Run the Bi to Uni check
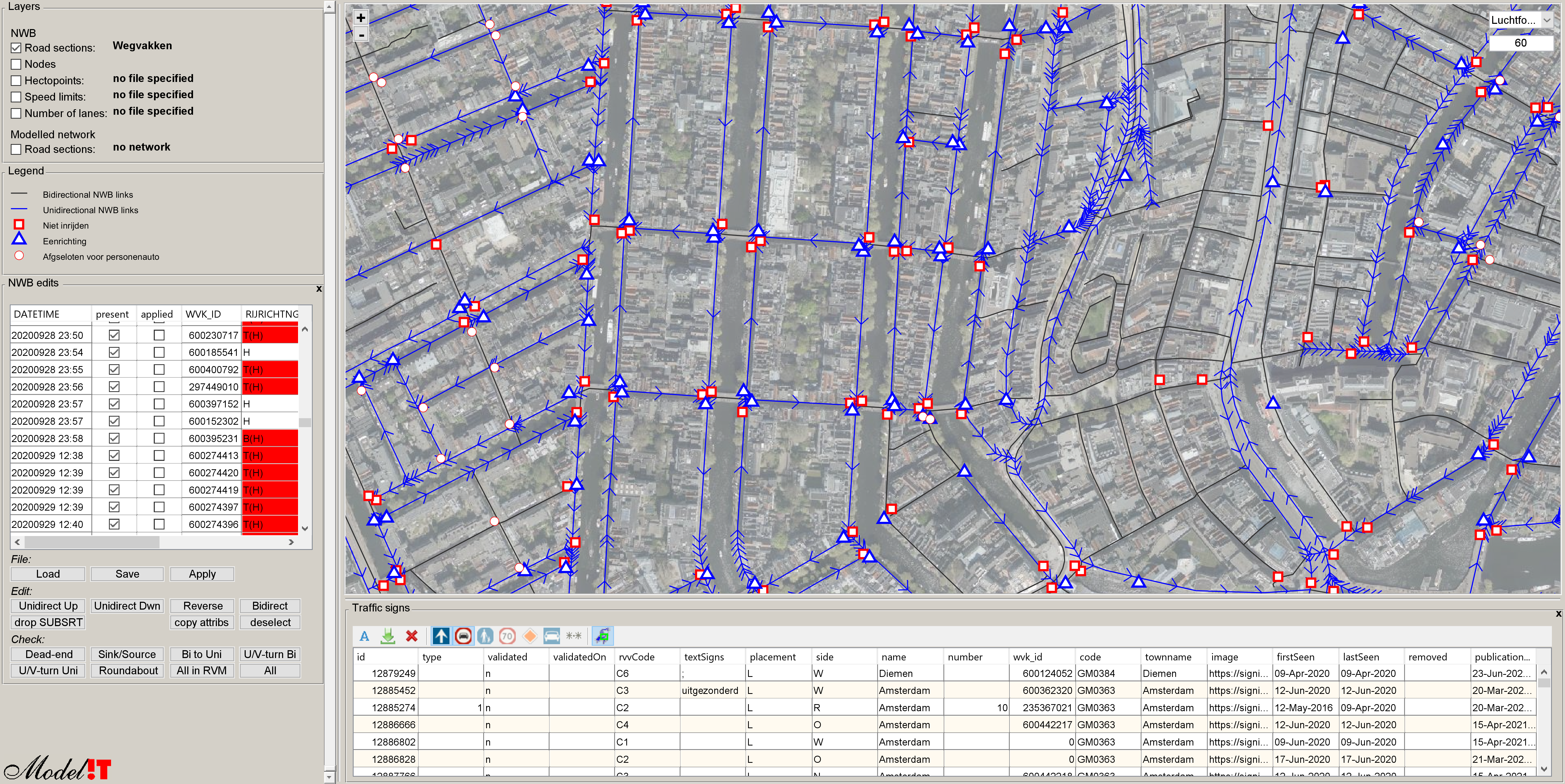1565x784 pixels. pos(202,654)
